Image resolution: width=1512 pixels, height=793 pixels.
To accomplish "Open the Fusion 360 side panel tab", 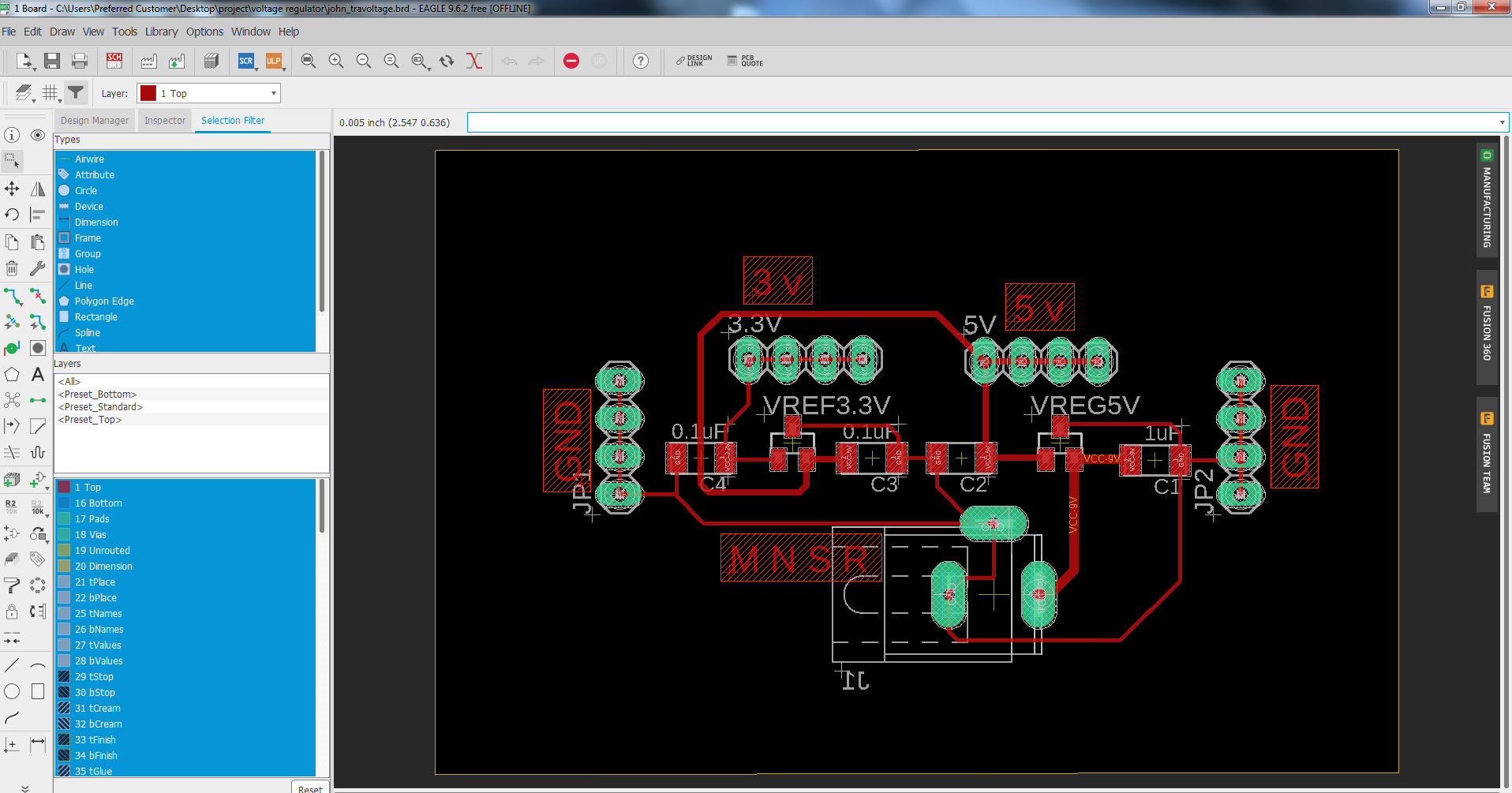I will point(1487,327).
